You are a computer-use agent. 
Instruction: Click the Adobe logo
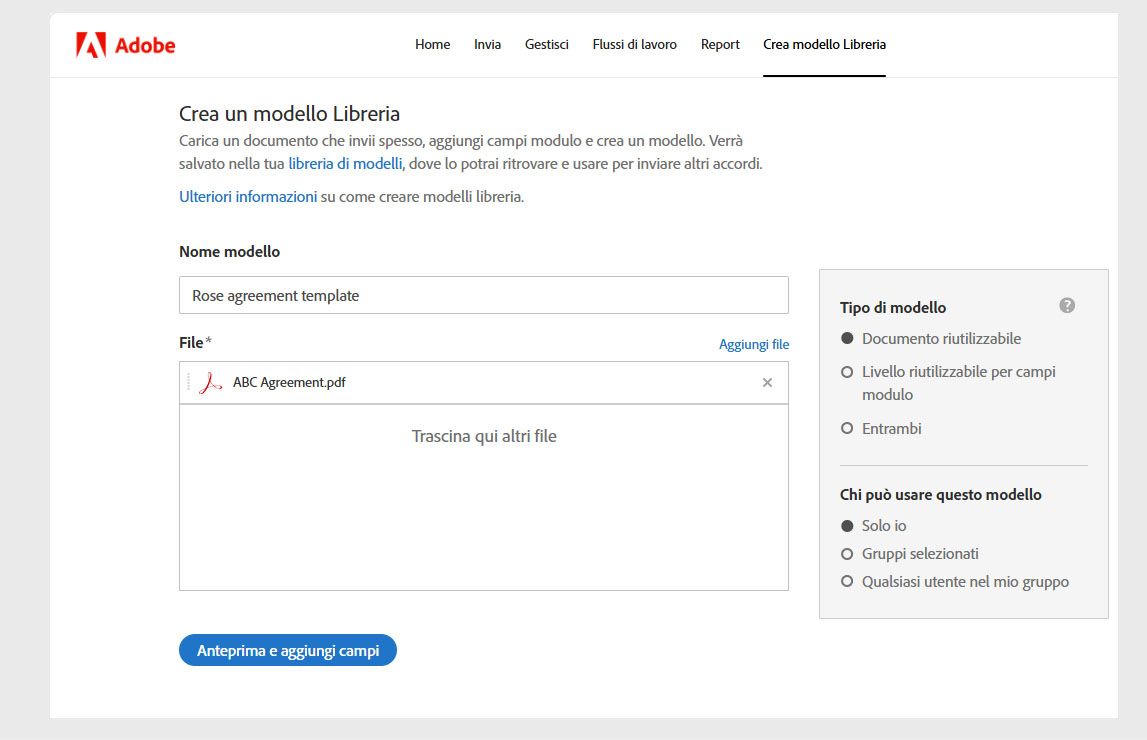click(124, 44)
